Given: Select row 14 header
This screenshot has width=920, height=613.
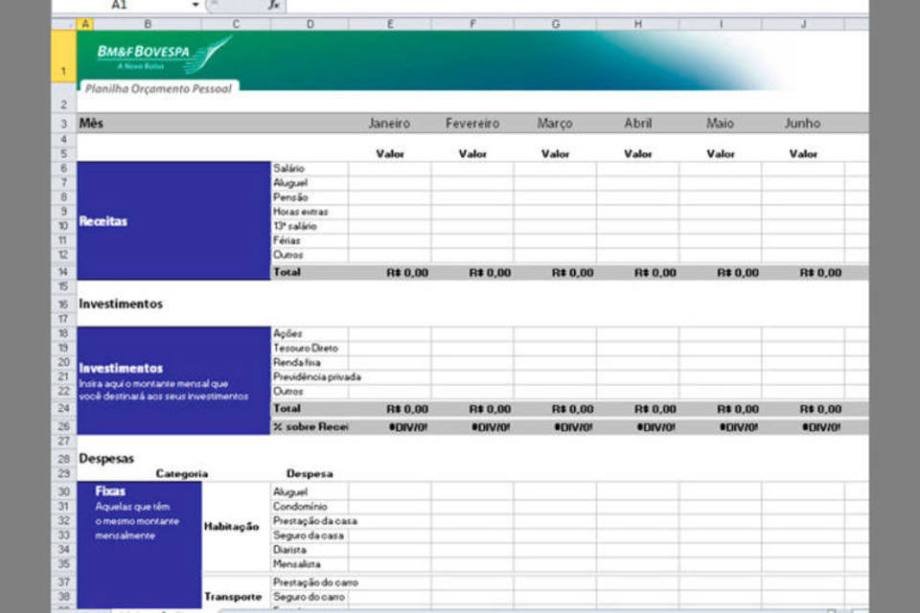Looking at the screenshot, I should (x=63, y=272).
